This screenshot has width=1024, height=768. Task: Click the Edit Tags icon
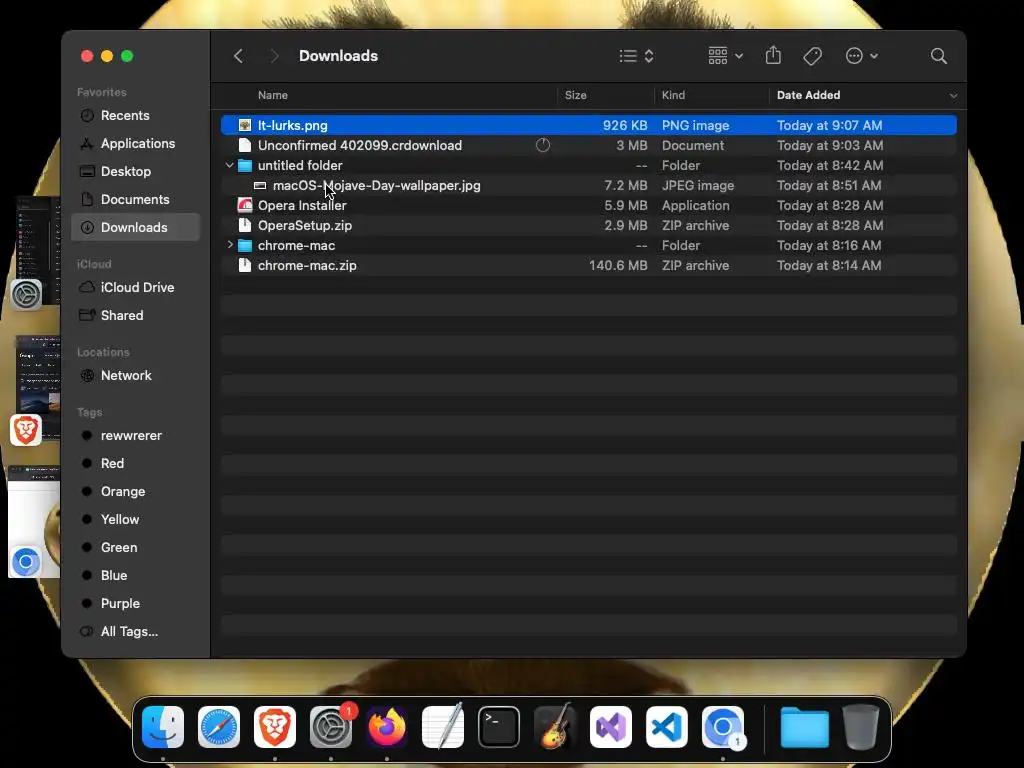812,56
